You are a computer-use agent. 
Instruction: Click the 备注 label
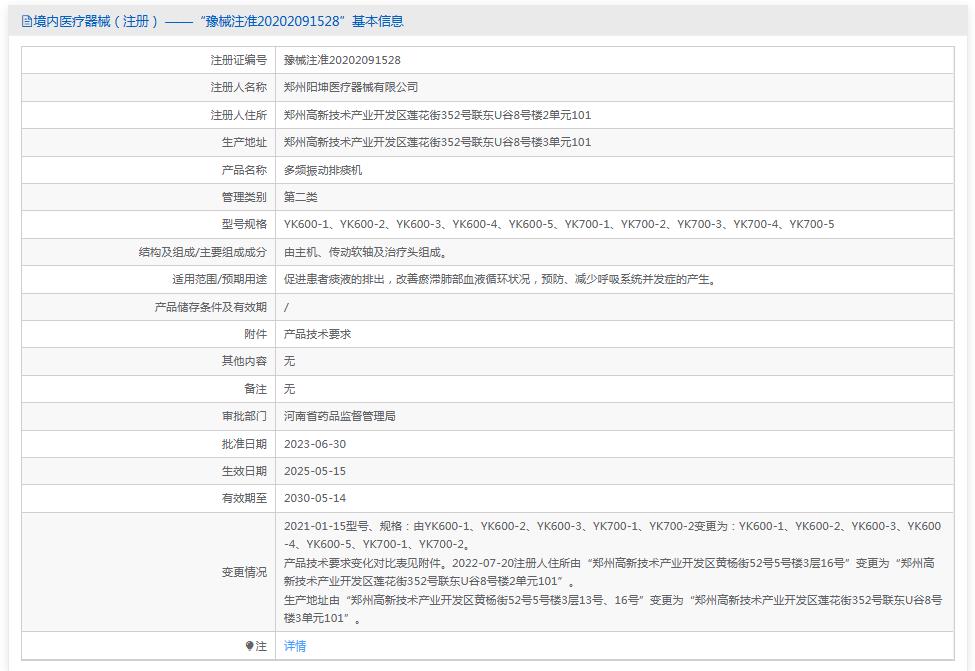tap(255, 389)
